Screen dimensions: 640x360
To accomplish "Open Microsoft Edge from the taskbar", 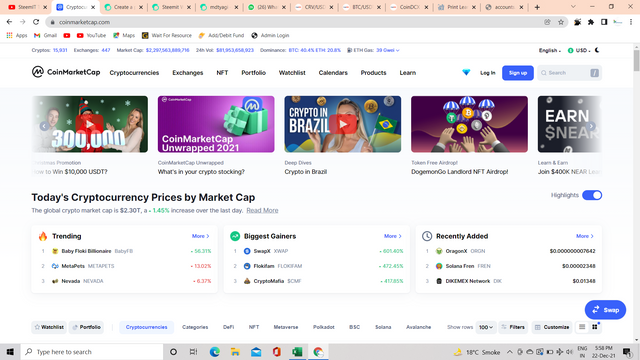I will (x=215, y=352).
